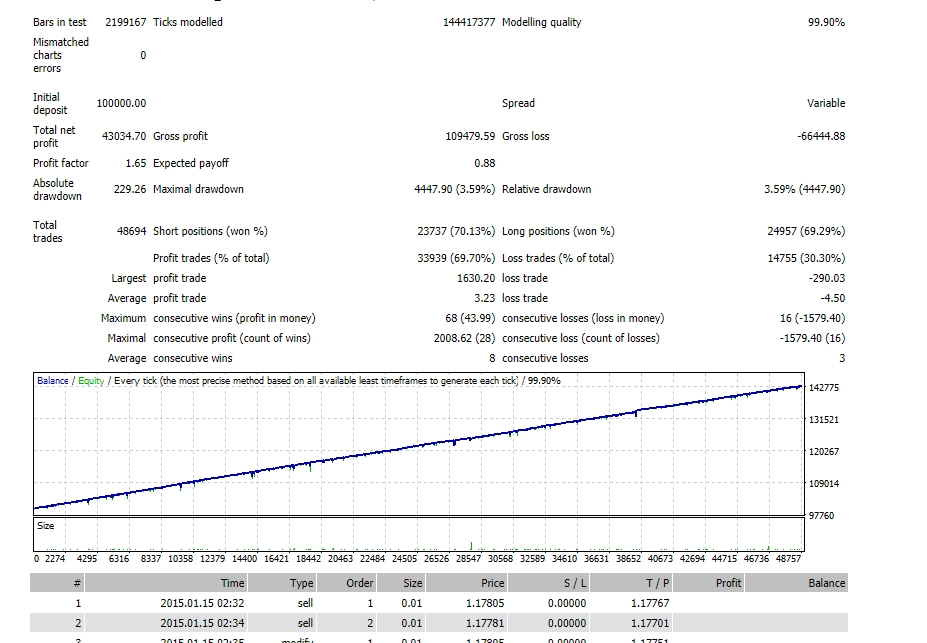
Task: Click the Total net profit value 43034.70
Action: (x=124, y=137)
